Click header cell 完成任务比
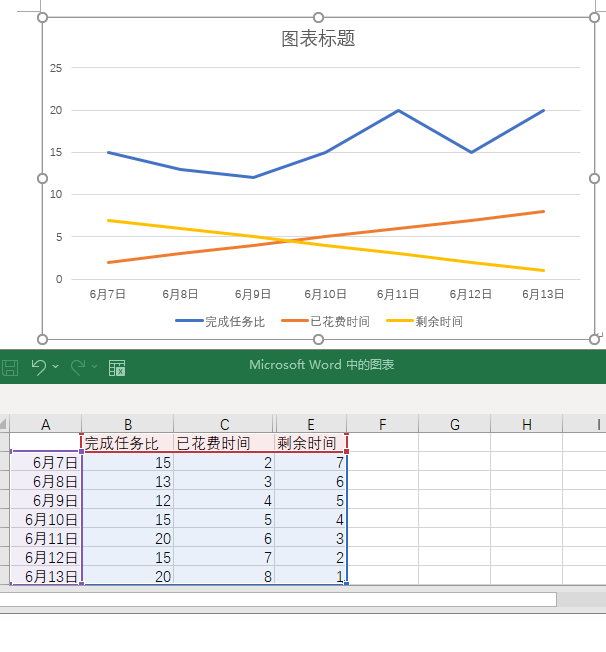Image resolution: width=606 pixels, height=652 pixels. pos(128,443)
